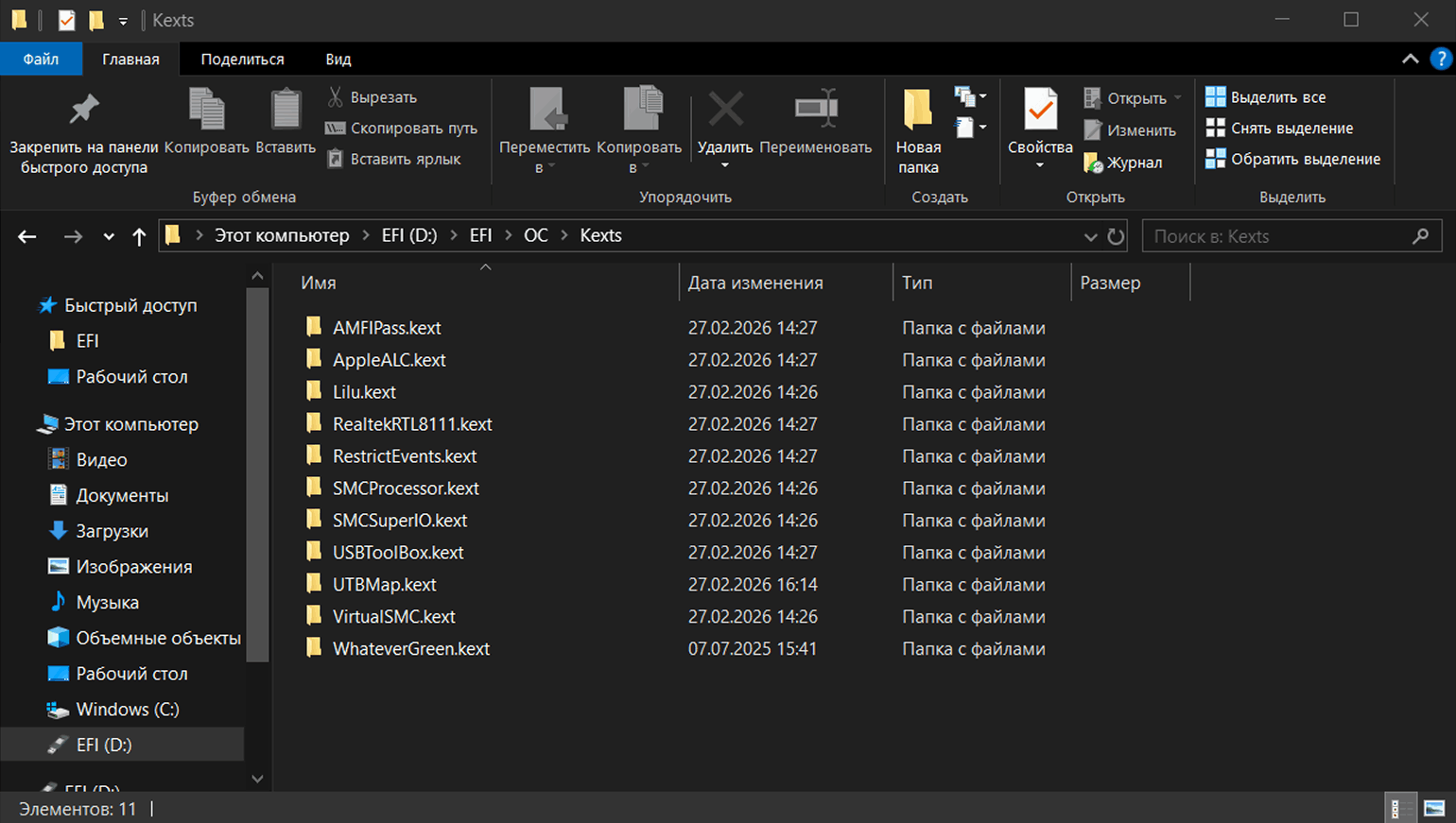The width and height of the screenshot is (1456, 823).
Task: Open the Журнал file history
Action: [1123, 163]
